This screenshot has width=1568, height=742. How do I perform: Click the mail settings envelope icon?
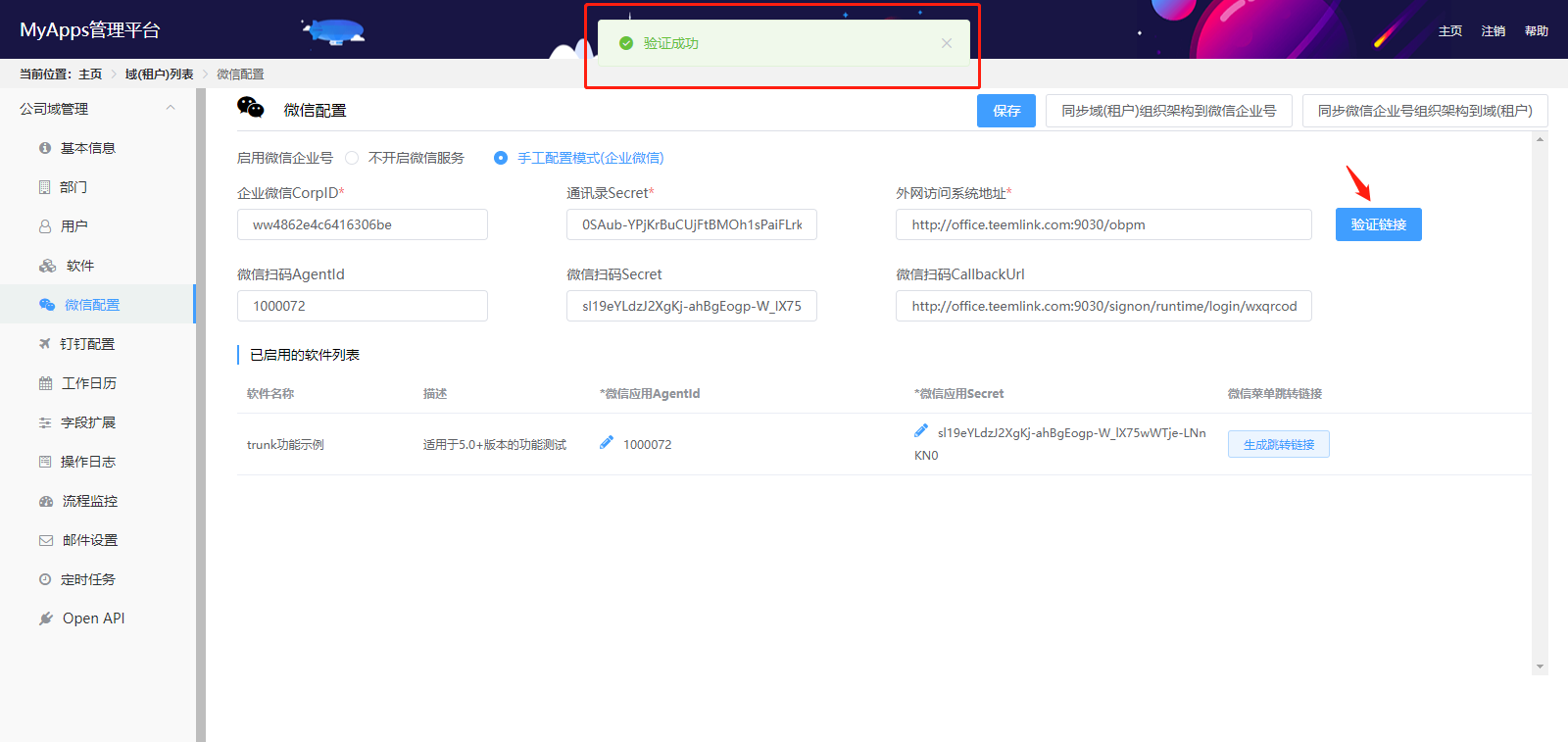click(x=46, y=540)
